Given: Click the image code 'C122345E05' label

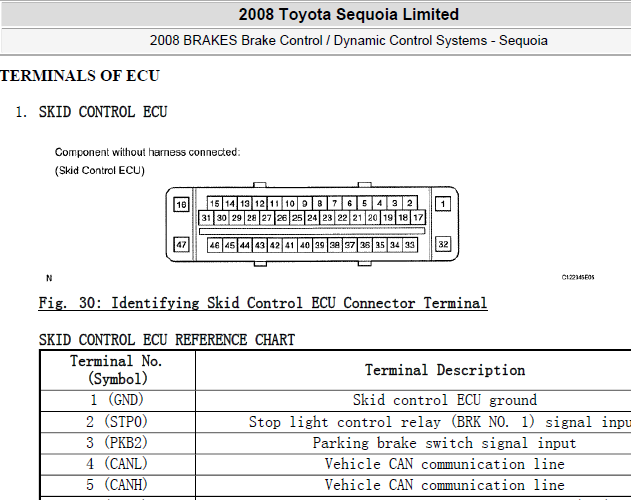Looking at the screenshot, I should click(578, 277).
